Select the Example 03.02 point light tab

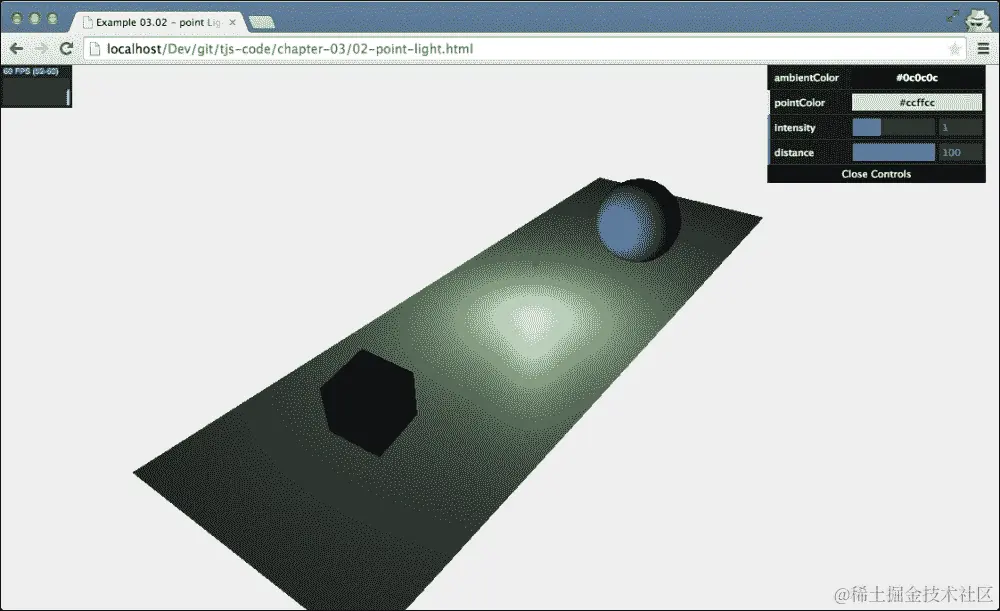click(158, 22)
